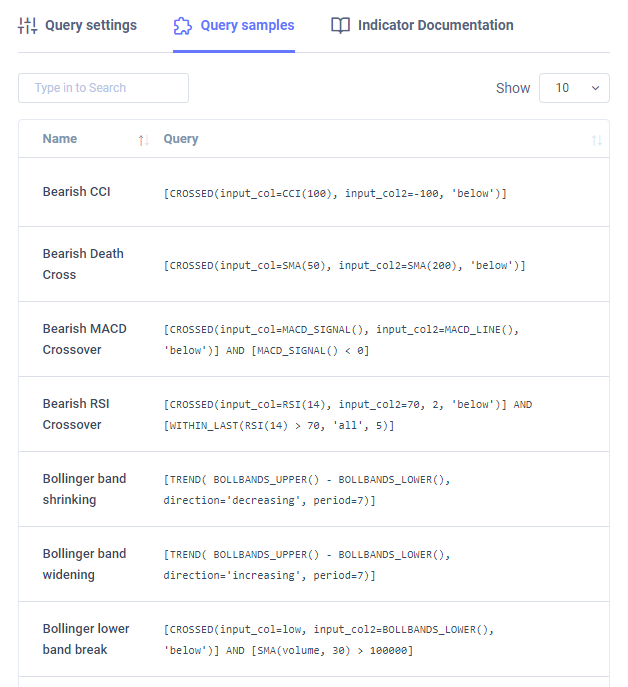Pick the Bollinger band widening sample
The width and height of the screenshot is (628, 687).
314,564
